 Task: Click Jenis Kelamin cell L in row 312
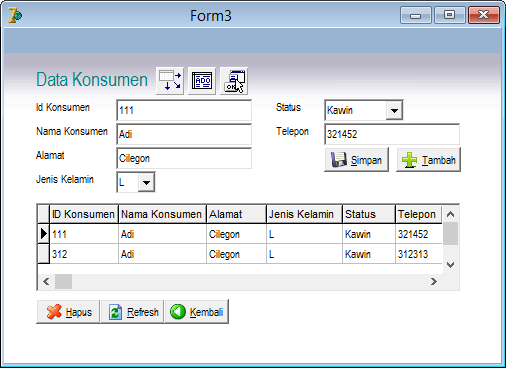tap(304, 254)
